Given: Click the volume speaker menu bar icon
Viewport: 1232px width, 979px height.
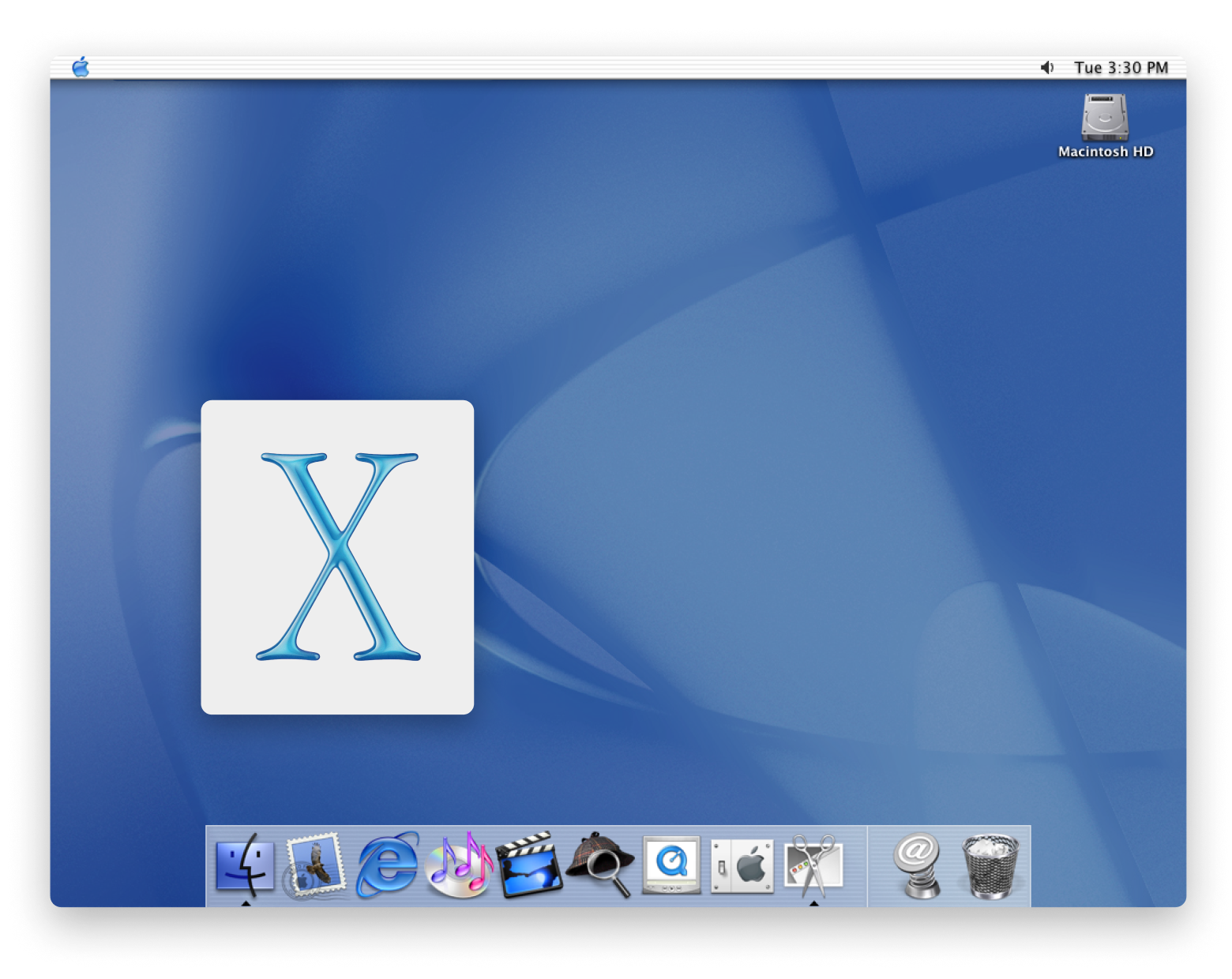Looking at the screenshot, I should pyautogui.click(x=1047, y=68).
